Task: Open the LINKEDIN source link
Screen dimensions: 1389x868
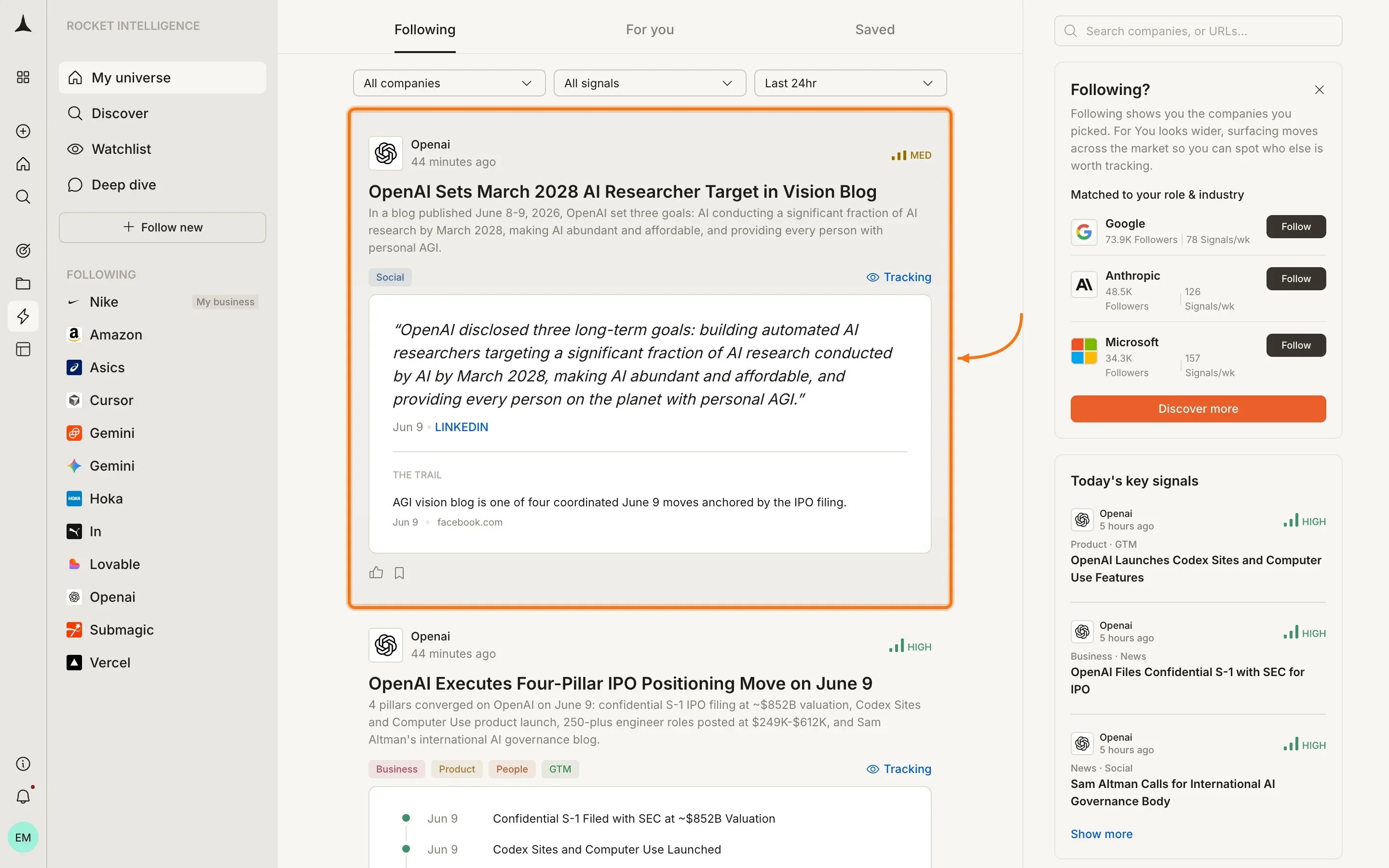Action: [462, 427]
